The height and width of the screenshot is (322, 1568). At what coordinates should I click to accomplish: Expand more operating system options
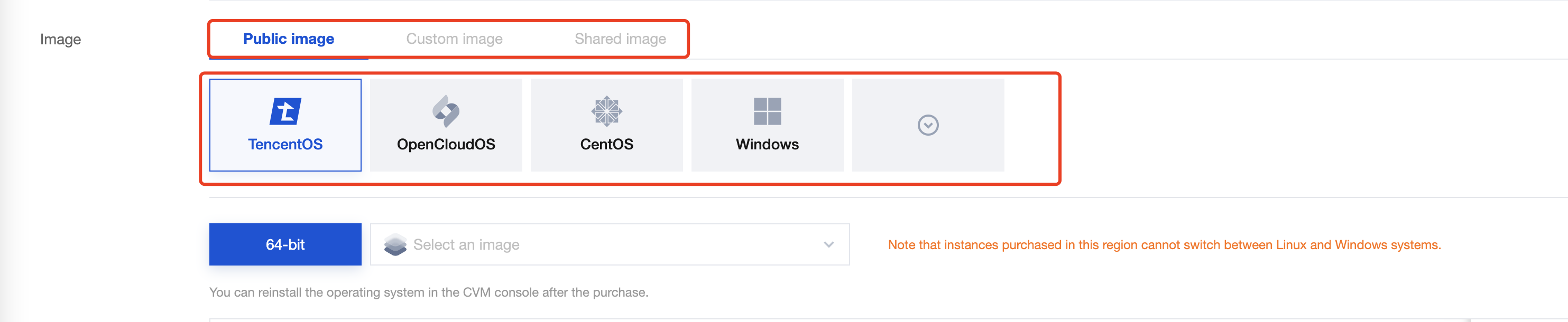(928, 125)
